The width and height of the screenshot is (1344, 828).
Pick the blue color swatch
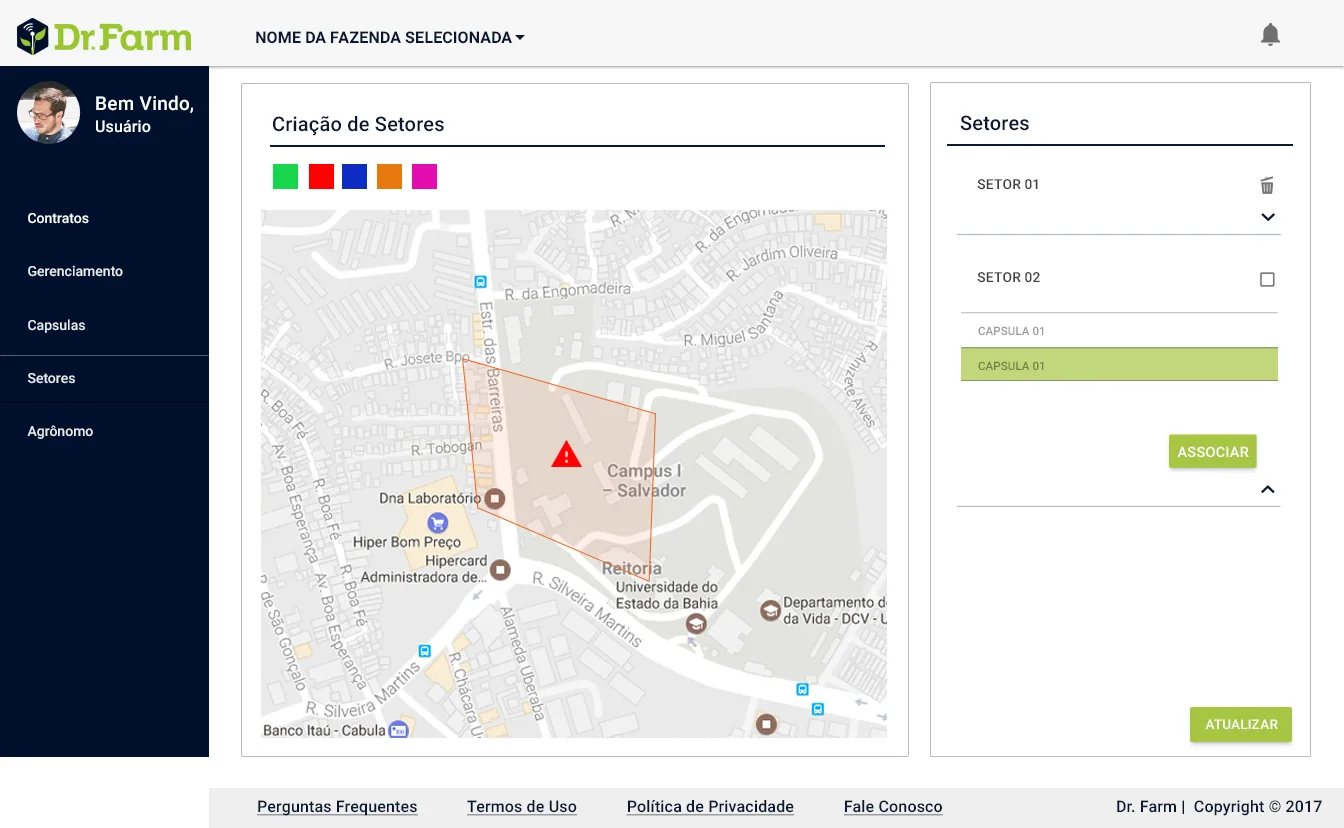click(x=355, y=176)
